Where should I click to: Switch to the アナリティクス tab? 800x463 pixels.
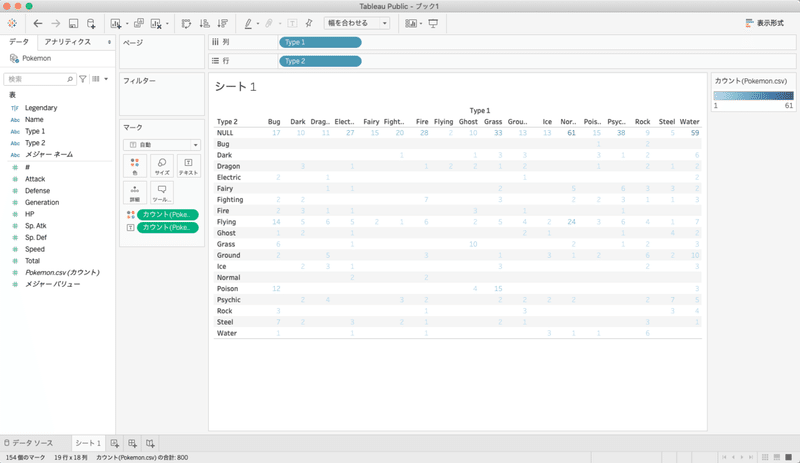click(67, 42)
